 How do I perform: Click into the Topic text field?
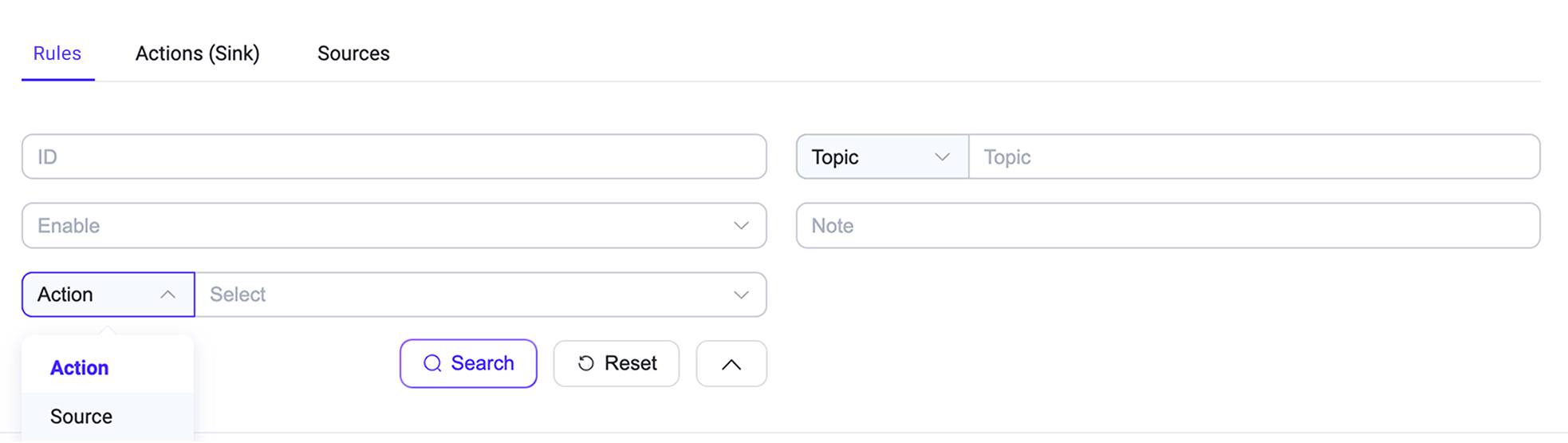click(x=1252, y=157)
